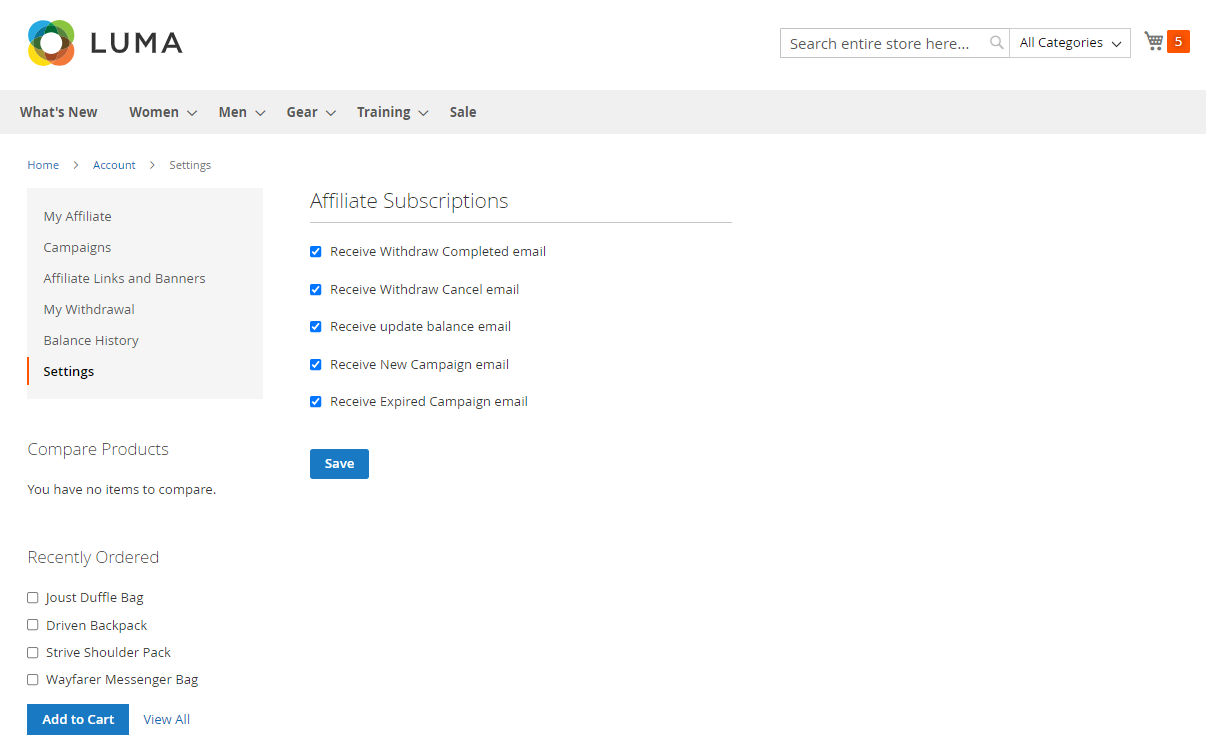Screen dimensions: 1206x748
Task: Open the View All link
Action: (x=166, y=719)
